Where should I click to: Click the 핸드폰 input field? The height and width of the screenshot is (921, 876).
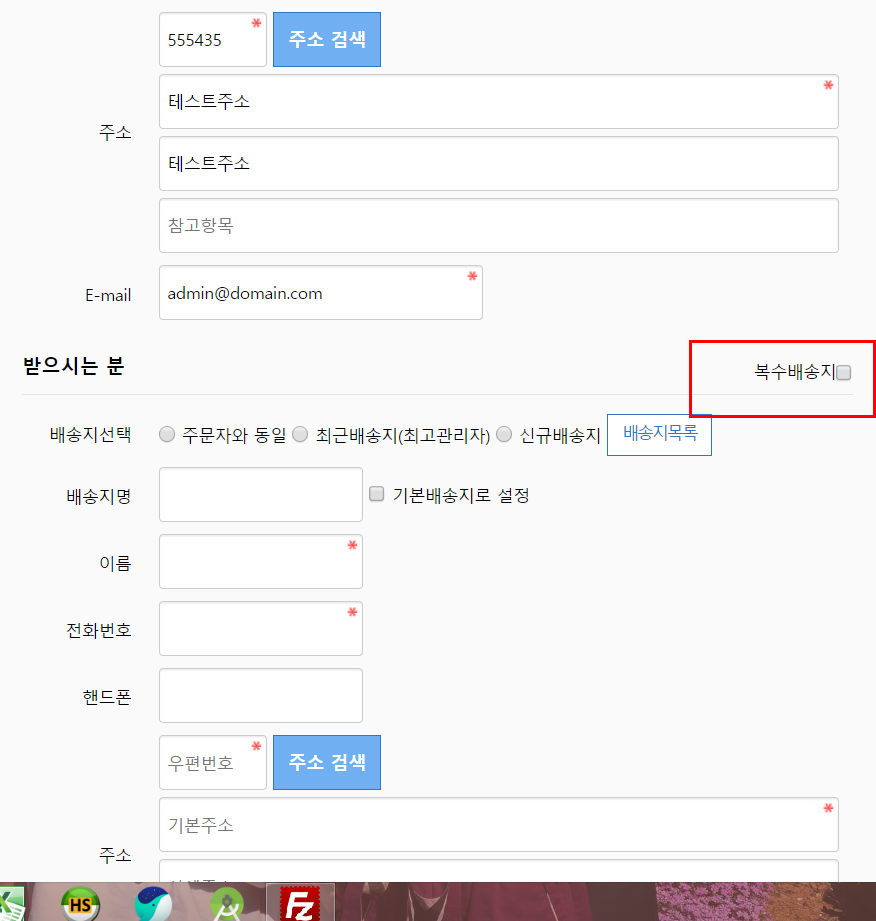(x=260, y=695)
